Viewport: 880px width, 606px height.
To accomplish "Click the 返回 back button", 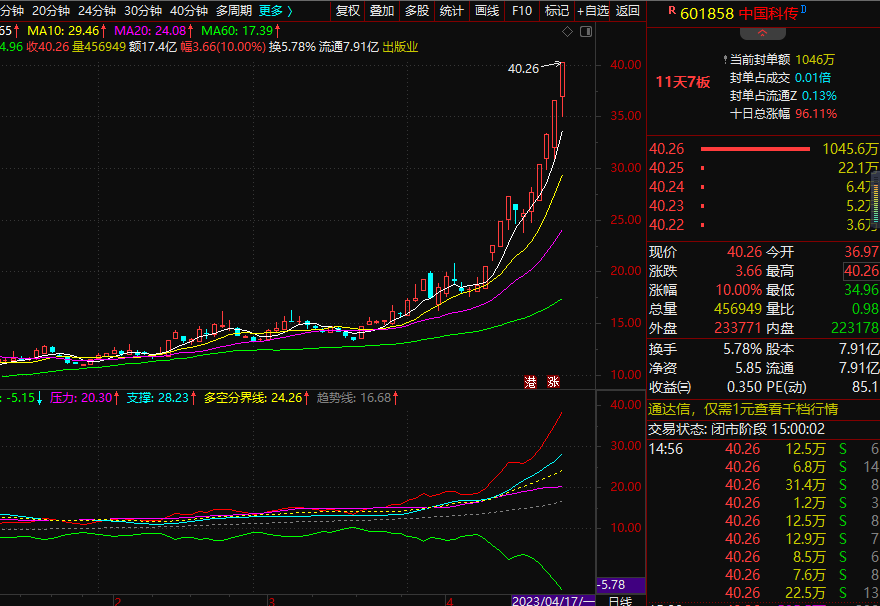I will [x=628, y=11].
